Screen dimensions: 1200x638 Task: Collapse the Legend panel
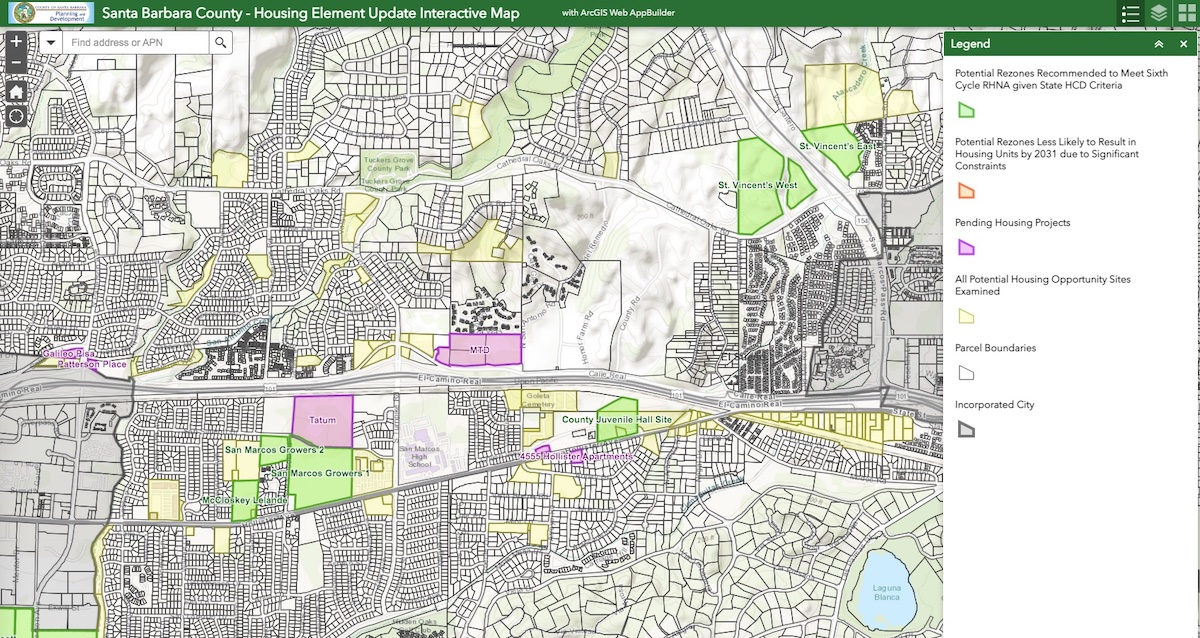(1158, 44)
